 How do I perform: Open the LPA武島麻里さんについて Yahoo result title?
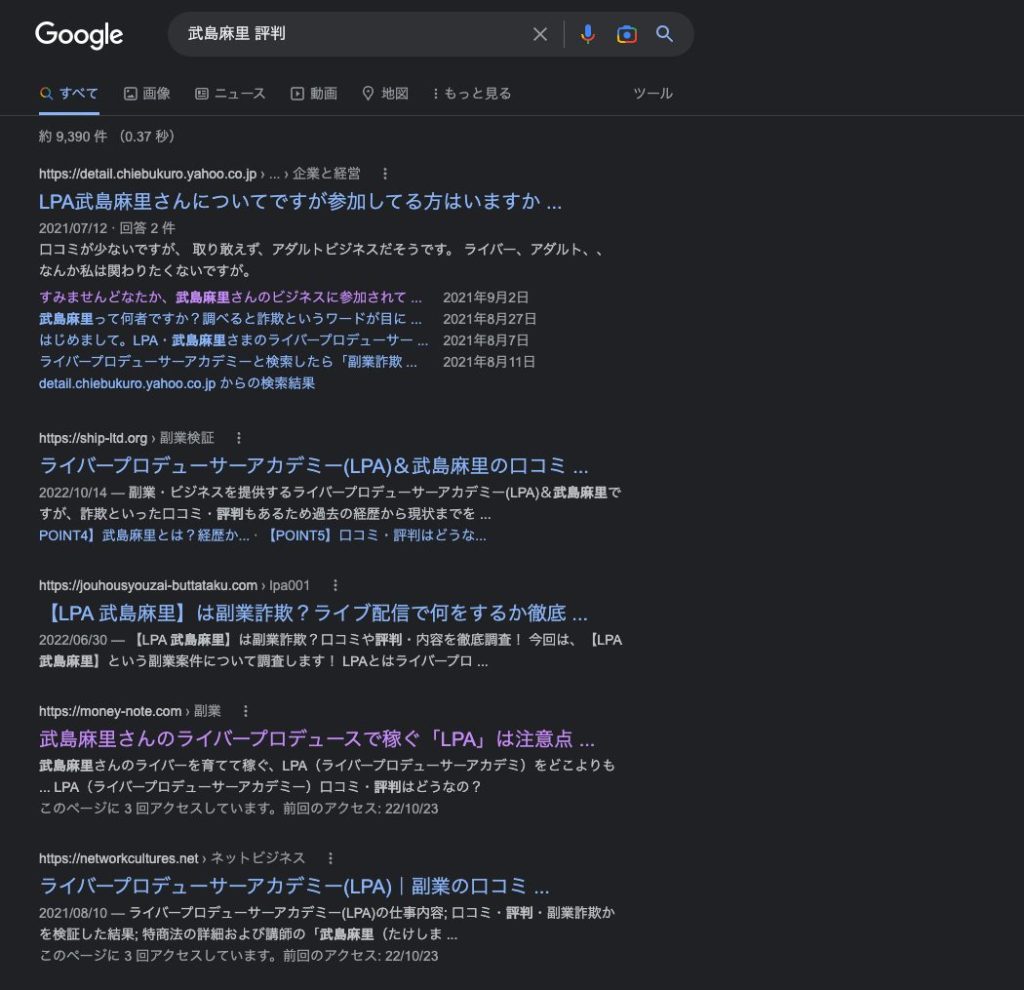300,201
